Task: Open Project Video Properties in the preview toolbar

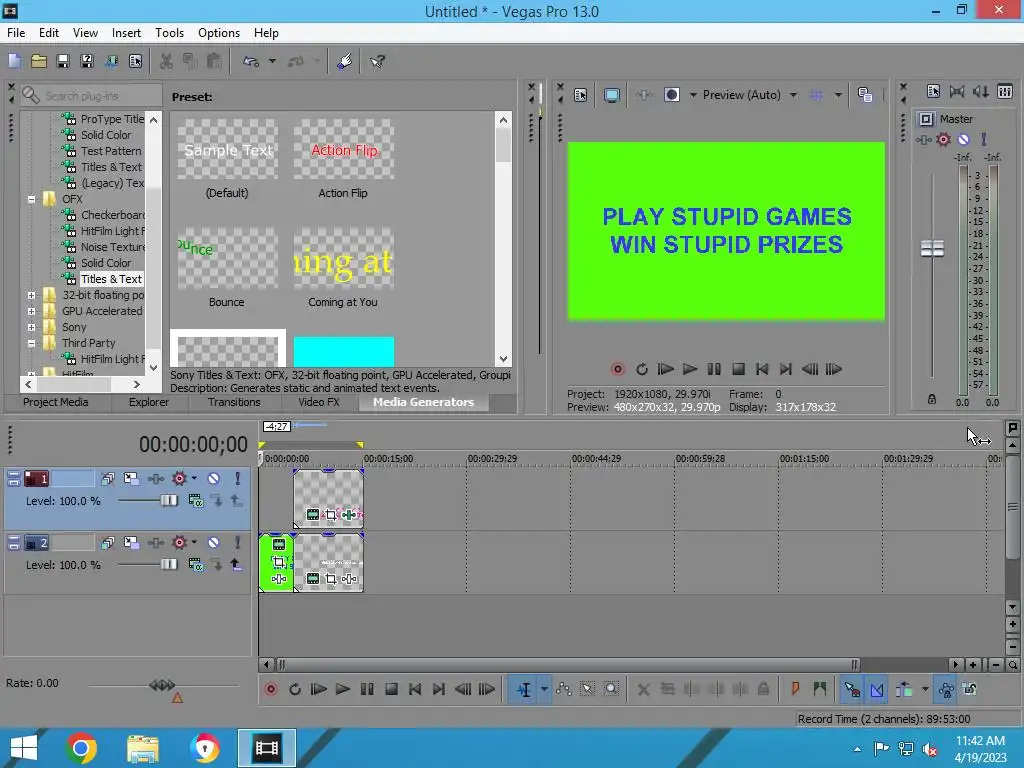Action: [x=581, y=95]
